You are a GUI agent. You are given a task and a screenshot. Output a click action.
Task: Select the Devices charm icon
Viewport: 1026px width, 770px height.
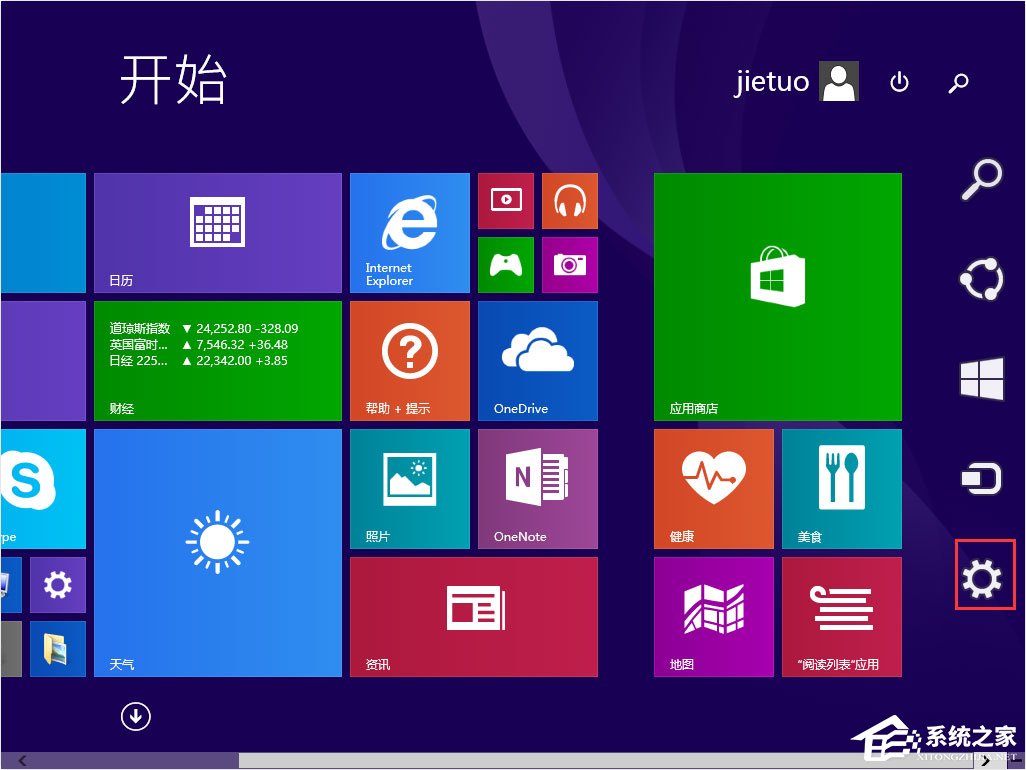981,478
